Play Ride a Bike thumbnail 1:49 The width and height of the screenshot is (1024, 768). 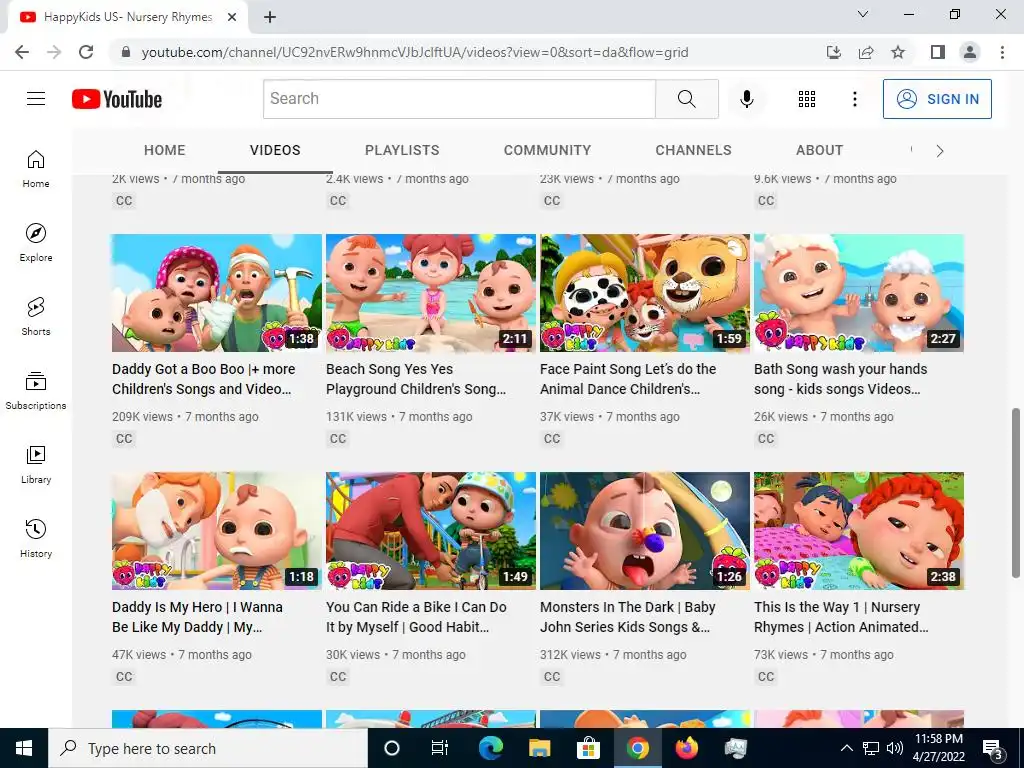[x=430, y=531]
